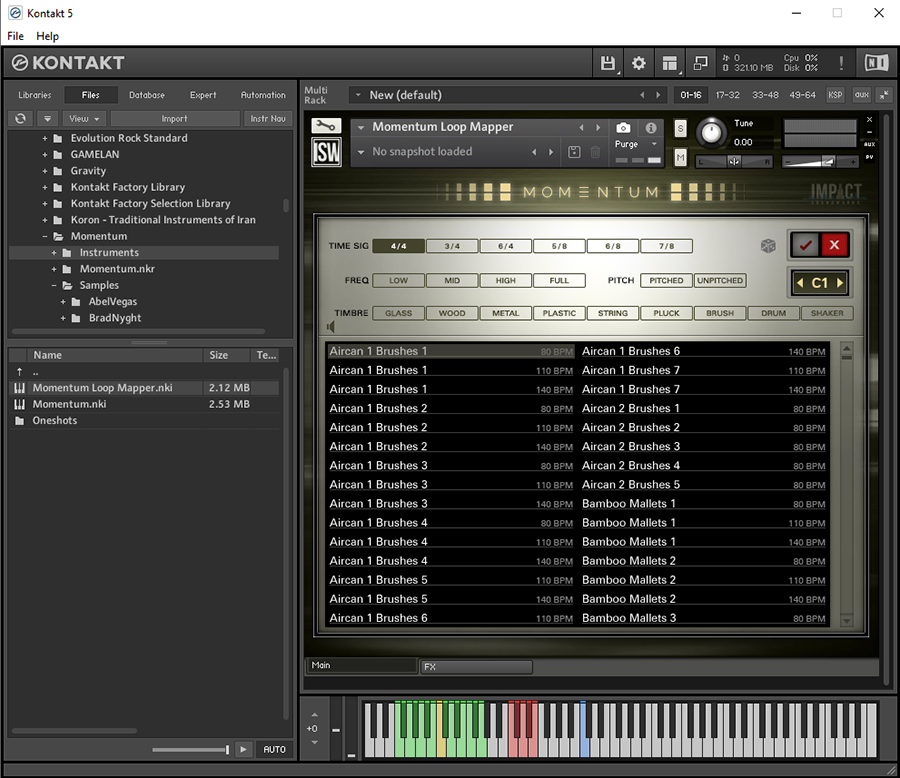
Task: Collapse the Momentum folder
Action: coord(45,236)
